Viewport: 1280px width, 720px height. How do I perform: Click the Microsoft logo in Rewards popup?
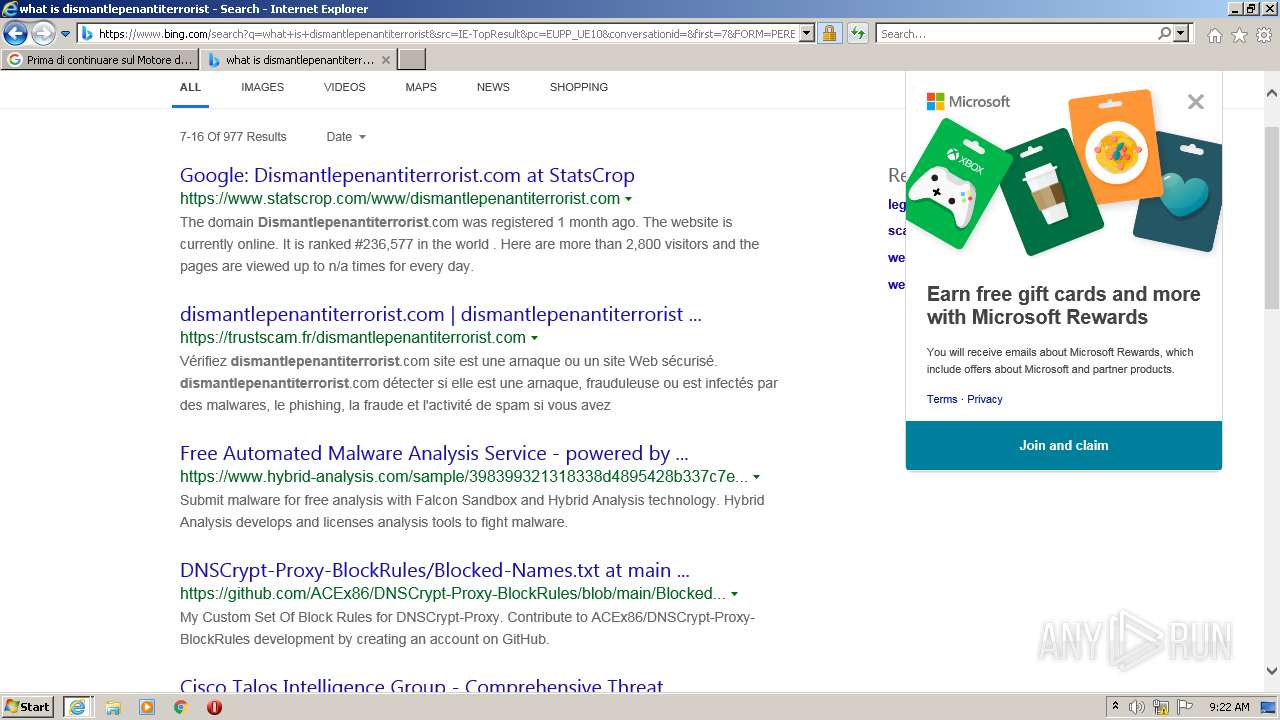coord(968,101)
